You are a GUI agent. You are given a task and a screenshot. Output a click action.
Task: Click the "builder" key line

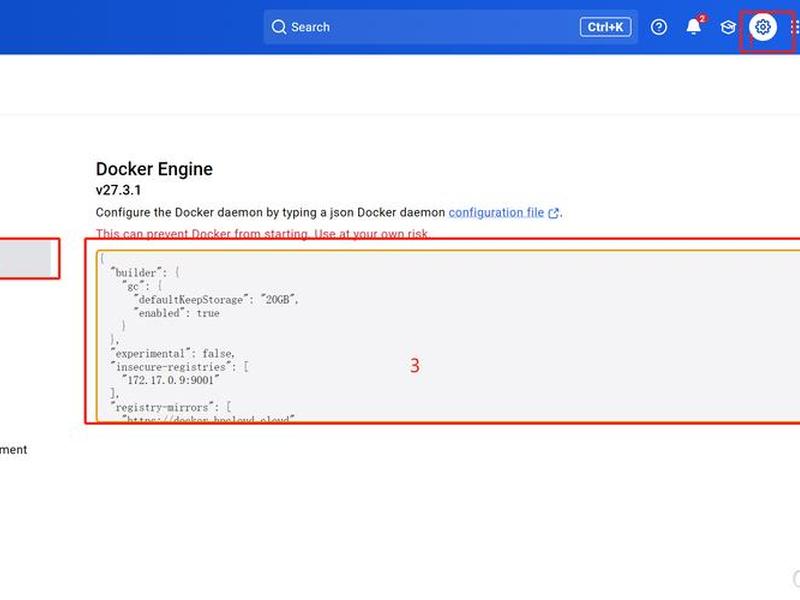point(145,272)
